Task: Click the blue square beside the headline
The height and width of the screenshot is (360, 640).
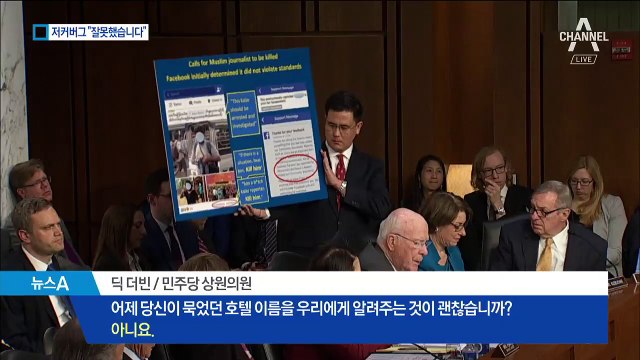Action: click(x=40, y=32)
